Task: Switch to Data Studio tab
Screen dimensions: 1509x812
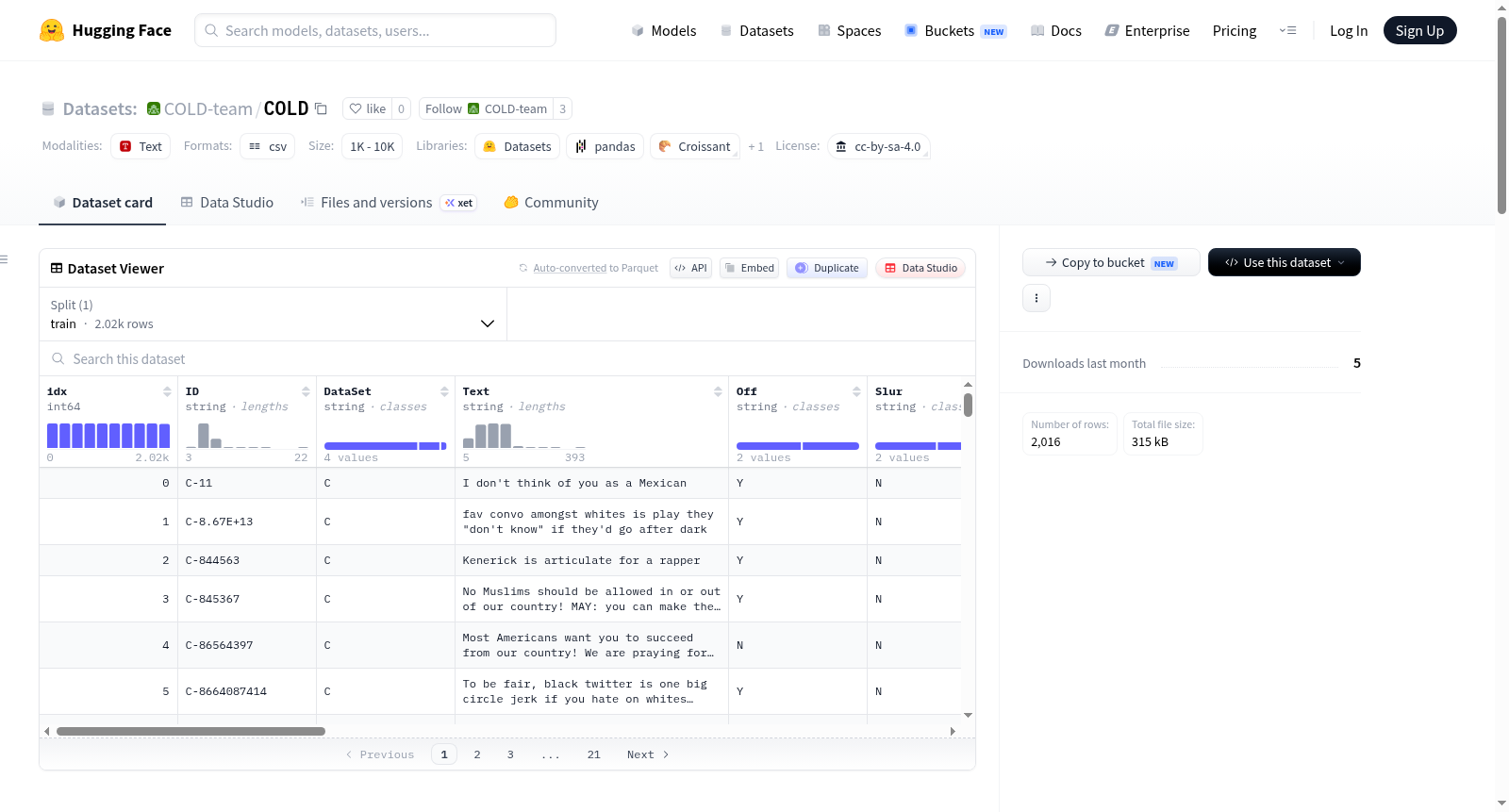Action: tap(227, 203)
